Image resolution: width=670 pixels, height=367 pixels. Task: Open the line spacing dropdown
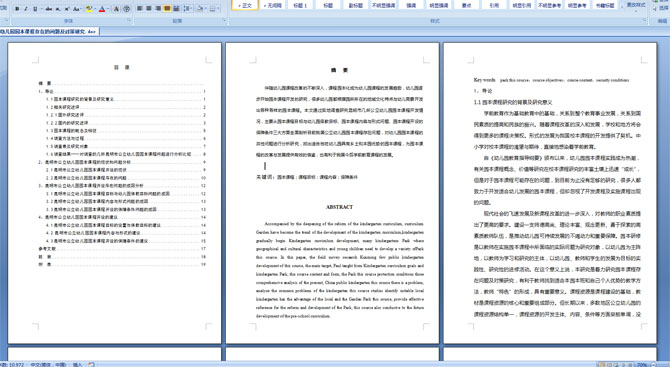(188, 8)
